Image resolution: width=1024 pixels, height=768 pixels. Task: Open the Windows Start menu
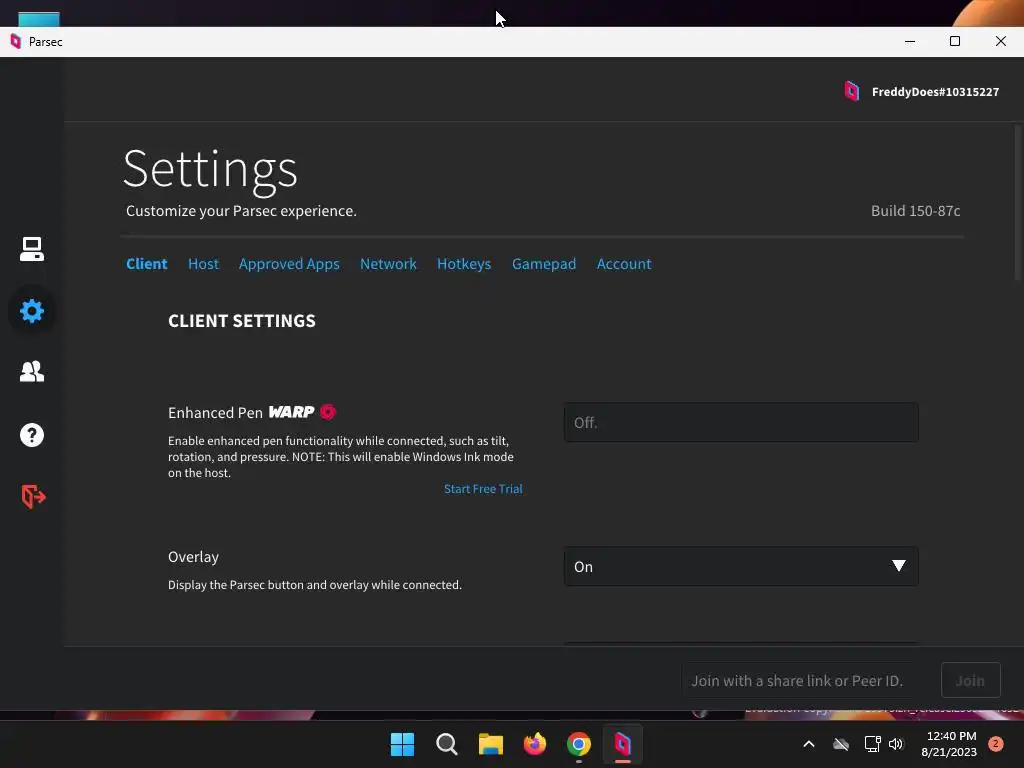(402, 744)
